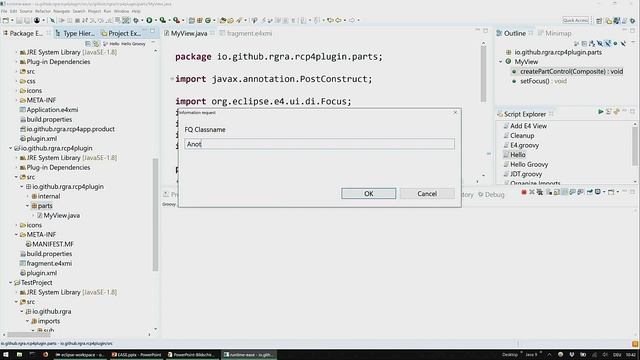Click the Open Console icon
The height and width of the screenshot is (360, 640).
coord(611,192)
